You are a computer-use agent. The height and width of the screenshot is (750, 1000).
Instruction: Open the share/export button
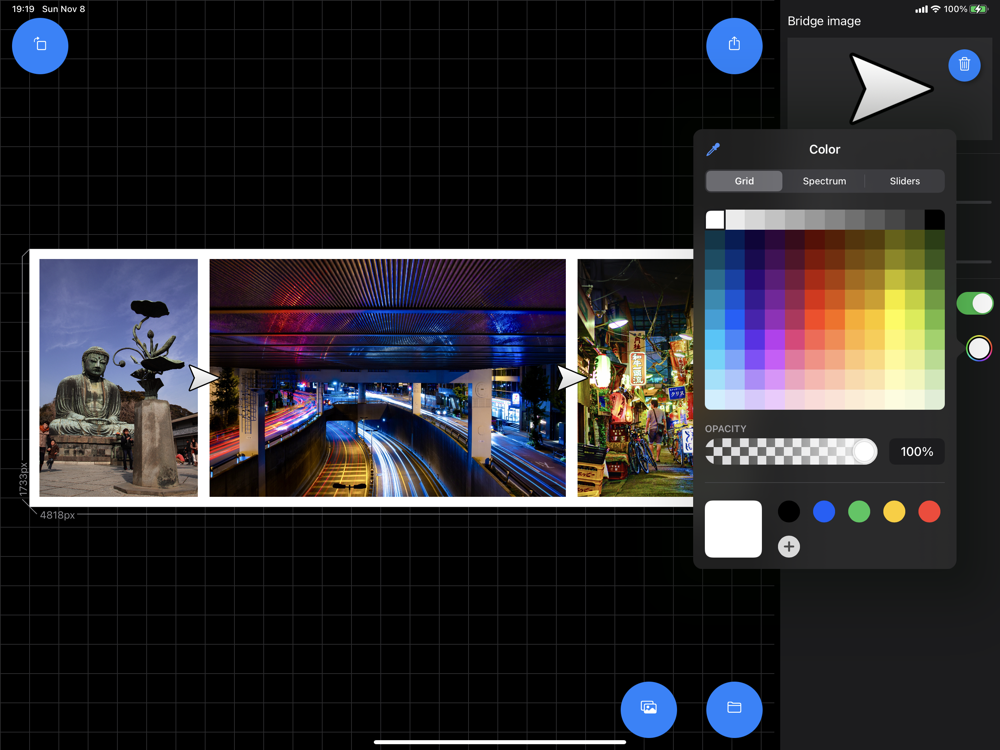tap(734, 45)
